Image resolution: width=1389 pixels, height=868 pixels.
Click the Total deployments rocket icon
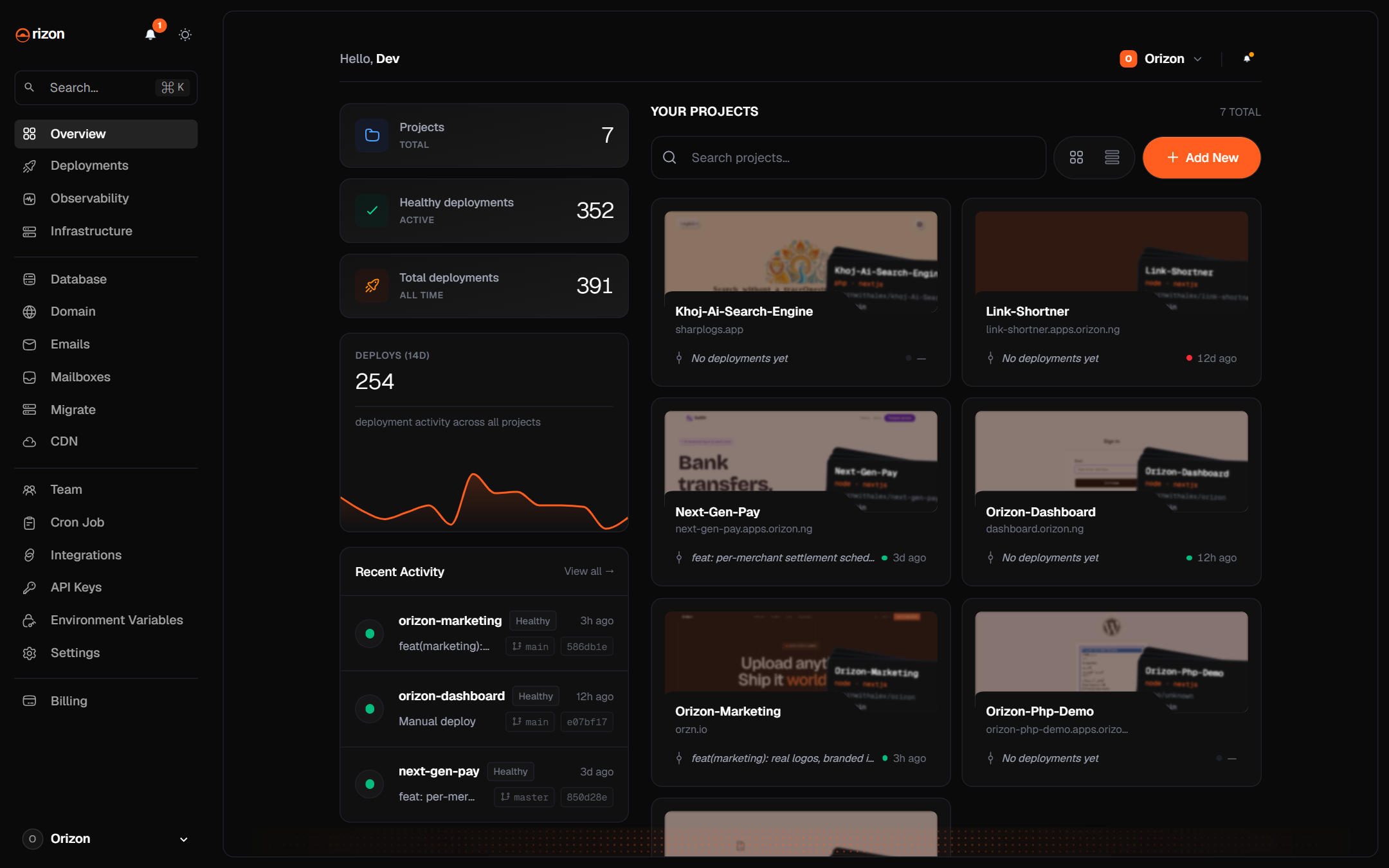372,285
